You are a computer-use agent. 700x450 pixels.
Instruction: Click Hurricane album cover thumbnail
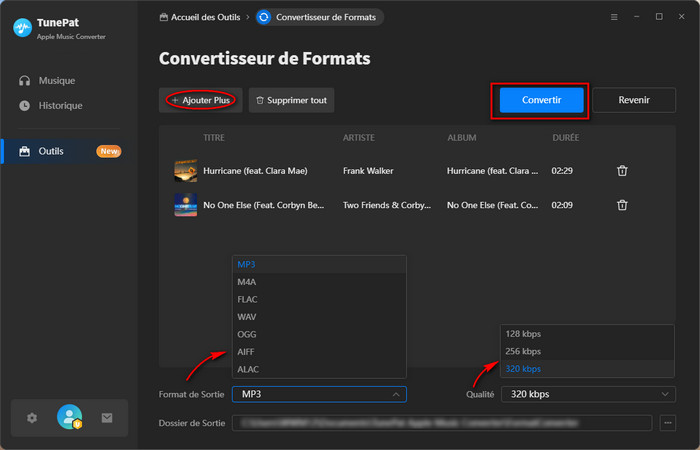[186, 171]
